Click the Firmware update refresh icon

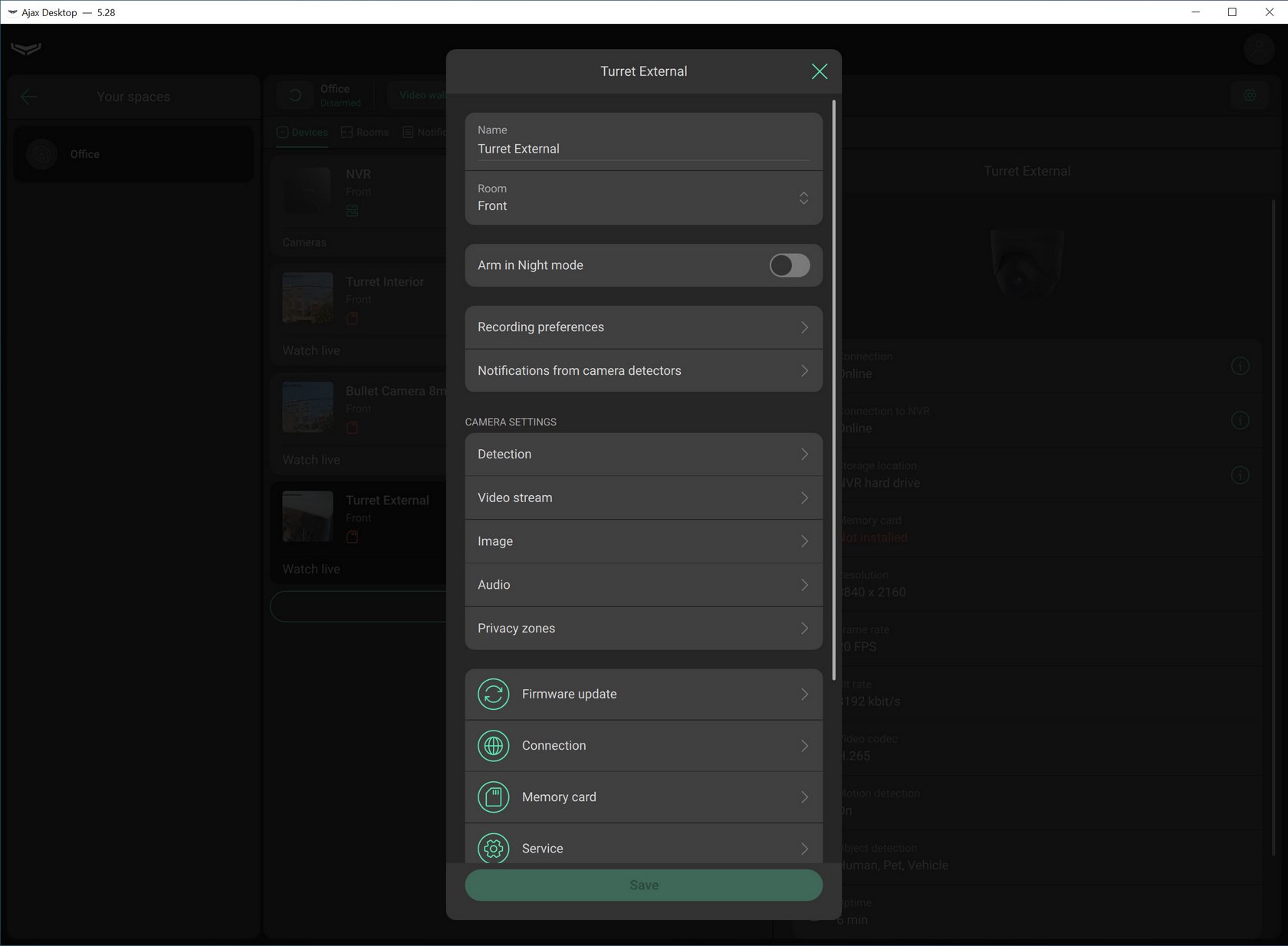pos(493,694)
